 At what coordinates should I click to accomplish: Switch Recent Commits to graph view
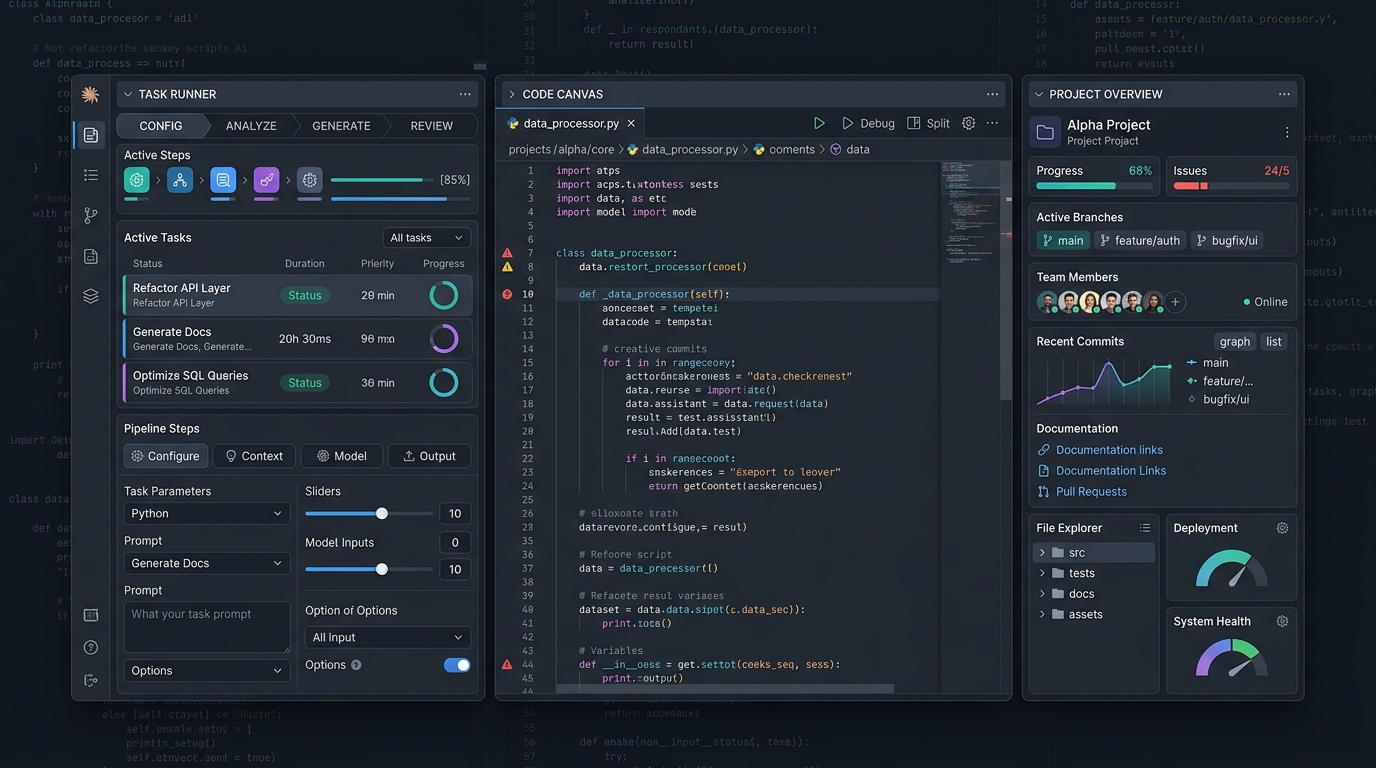point(1235,341)
